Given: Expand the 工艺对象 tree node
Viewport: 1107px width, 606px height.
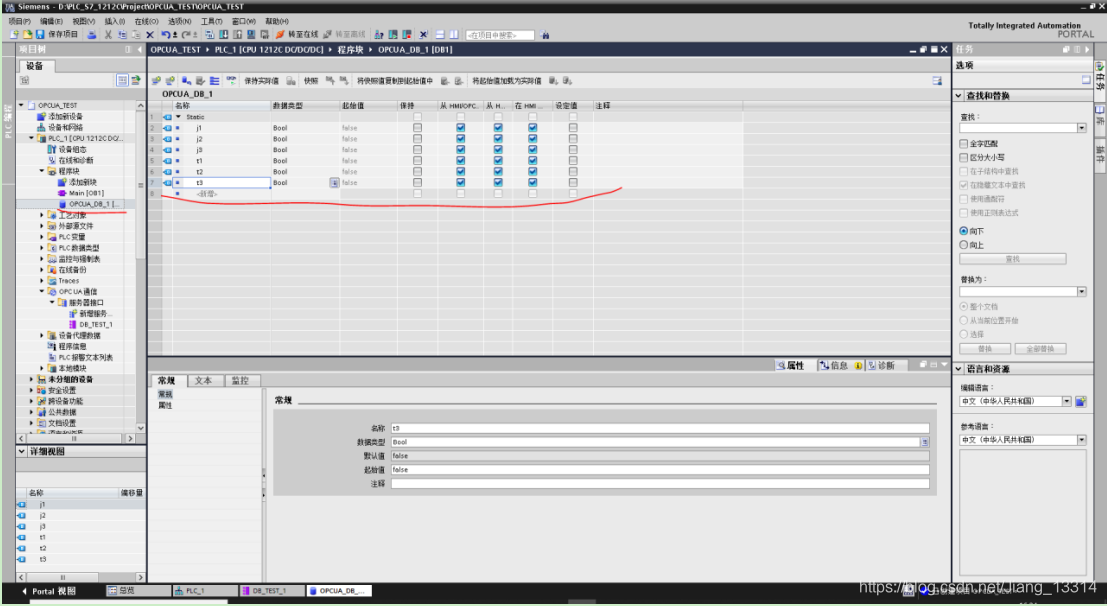Looking at the screenshot, I should click(x=42, y=215).
